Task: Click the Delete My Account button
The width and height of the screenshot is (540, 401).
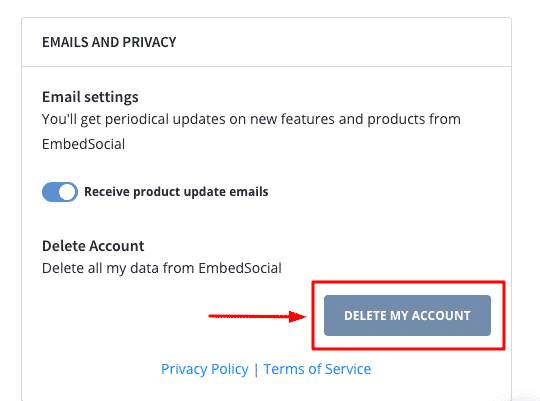Action: (407, 316)
